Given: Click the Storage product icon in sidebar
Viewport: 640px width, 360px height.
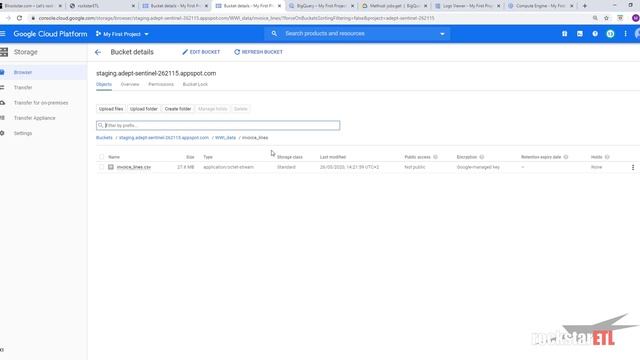Looking at the screenshot, I should pyautogui.click(x=4, y=52).
